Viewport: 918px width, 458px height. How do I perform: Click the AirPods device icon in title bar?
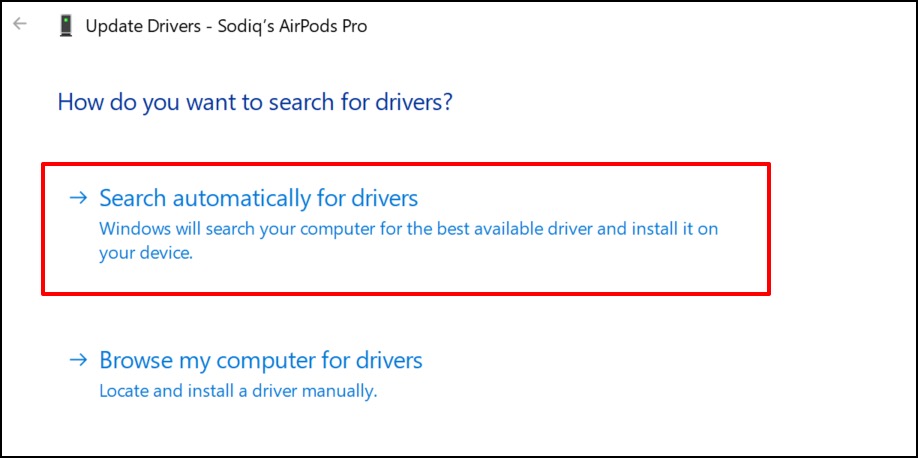pos(68,27)
